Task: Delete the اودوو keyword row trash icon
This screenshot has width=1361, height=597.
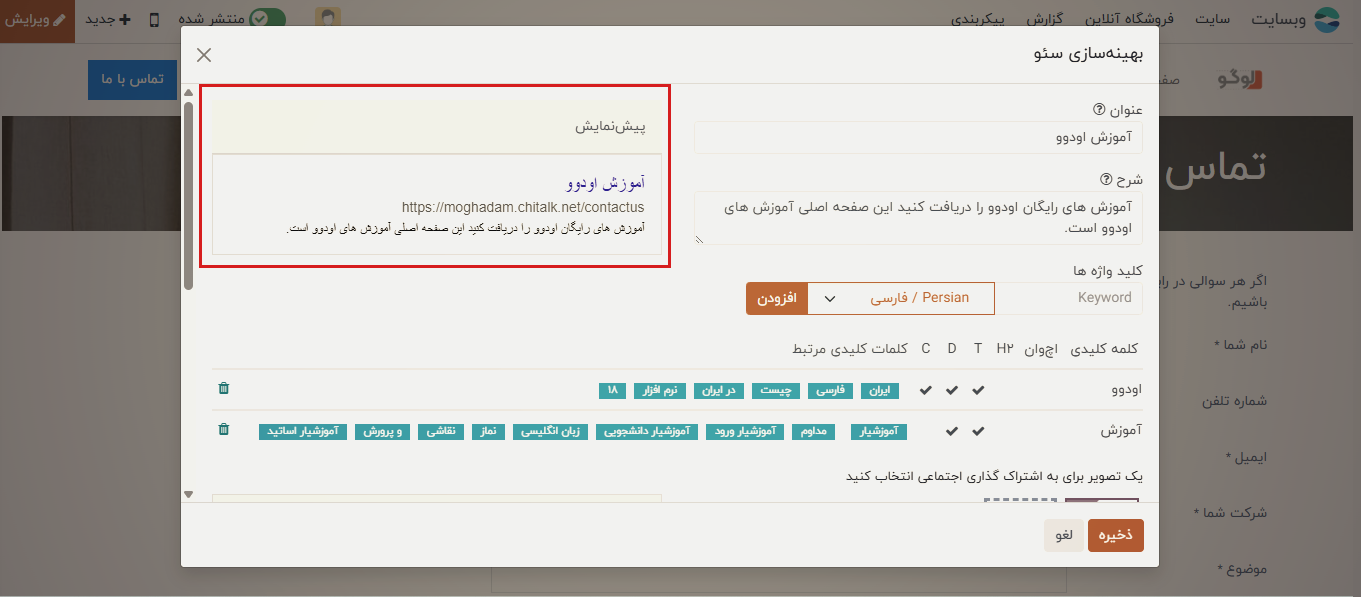Action: 224,389
